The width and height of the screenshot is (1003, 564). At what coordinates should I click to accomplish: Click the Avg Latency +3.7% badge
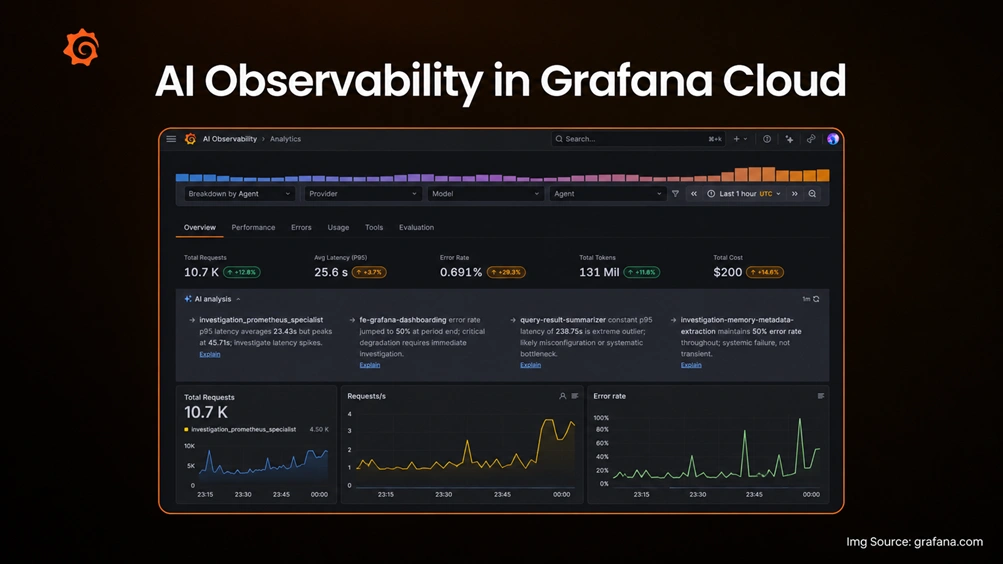369,272
